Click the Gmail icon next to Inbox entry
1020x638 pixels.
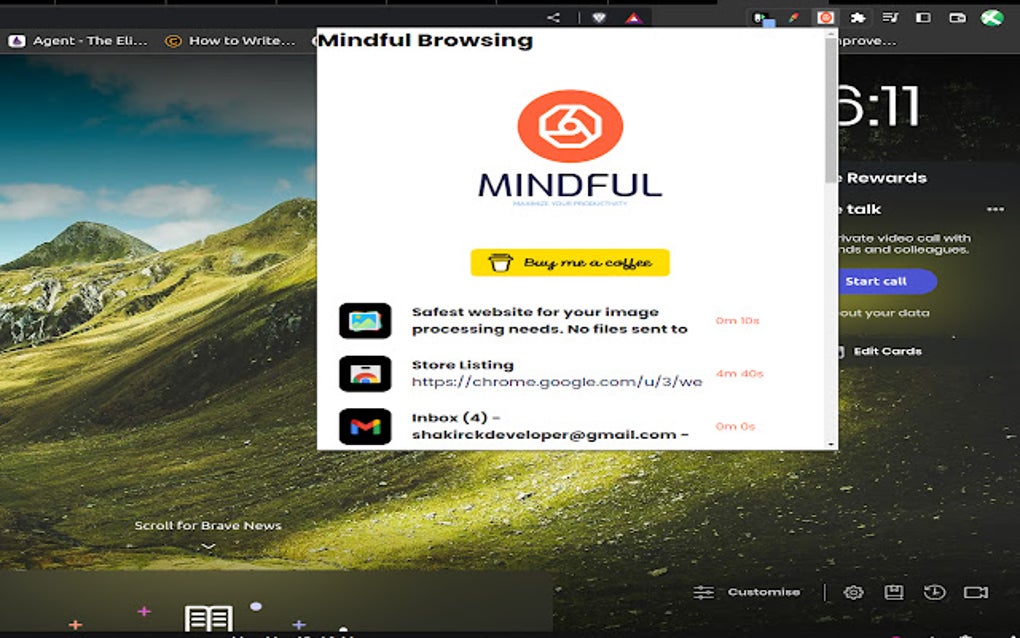[x=365, y=425]
